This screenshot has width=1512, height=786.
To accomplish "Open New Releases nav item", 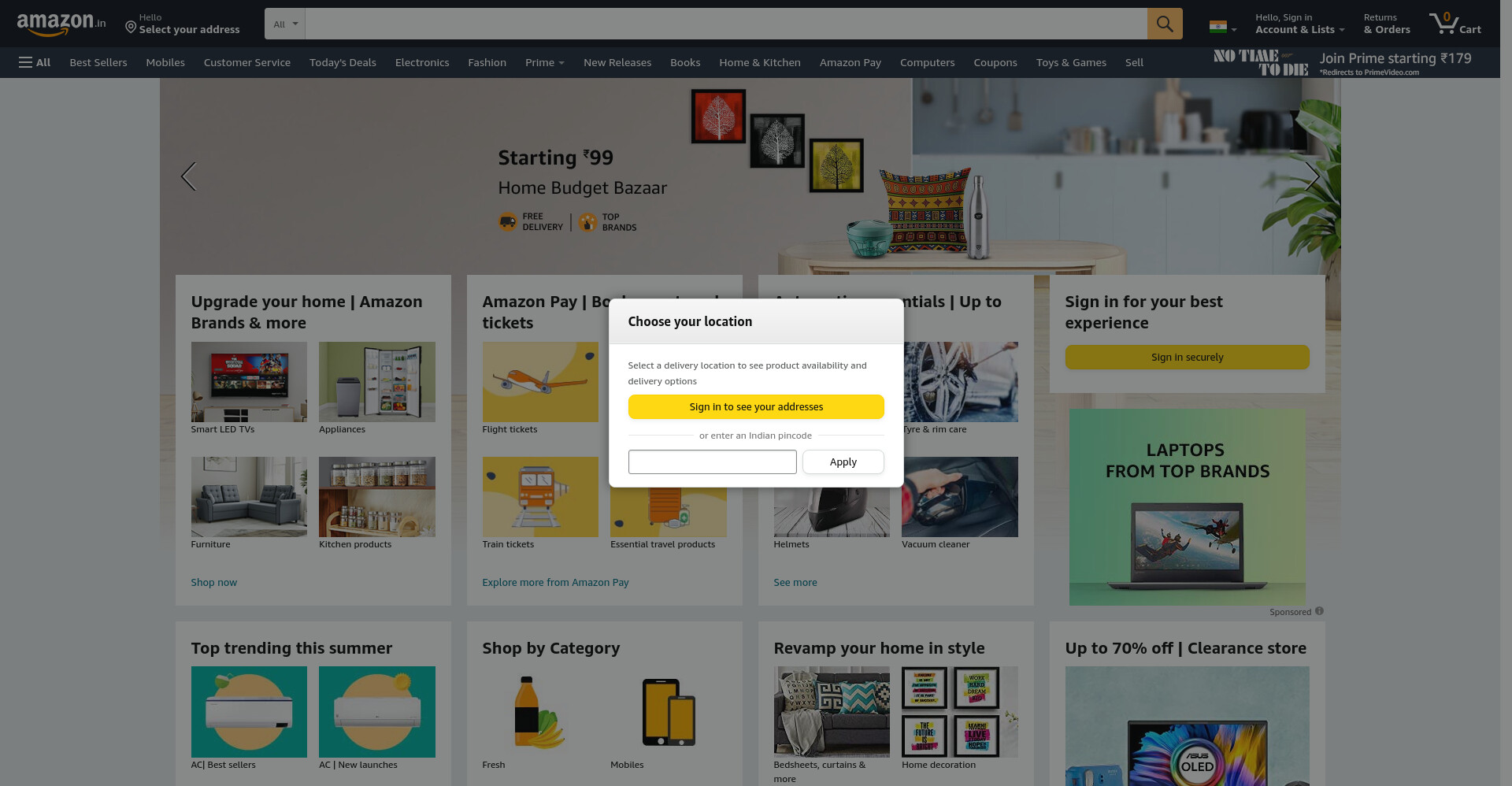I will coord(617,62).
